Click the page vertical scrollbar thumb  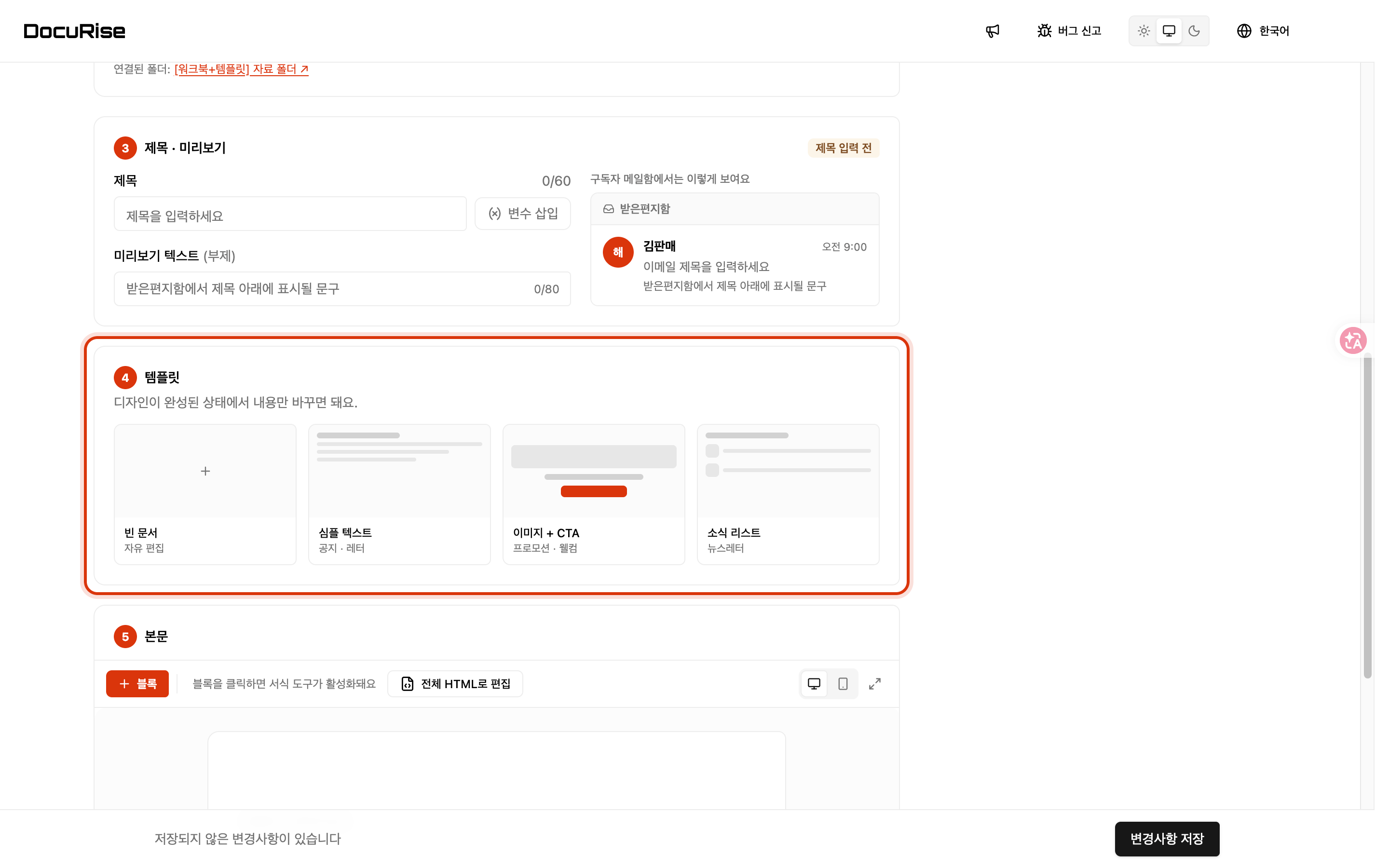point(1367,516)
